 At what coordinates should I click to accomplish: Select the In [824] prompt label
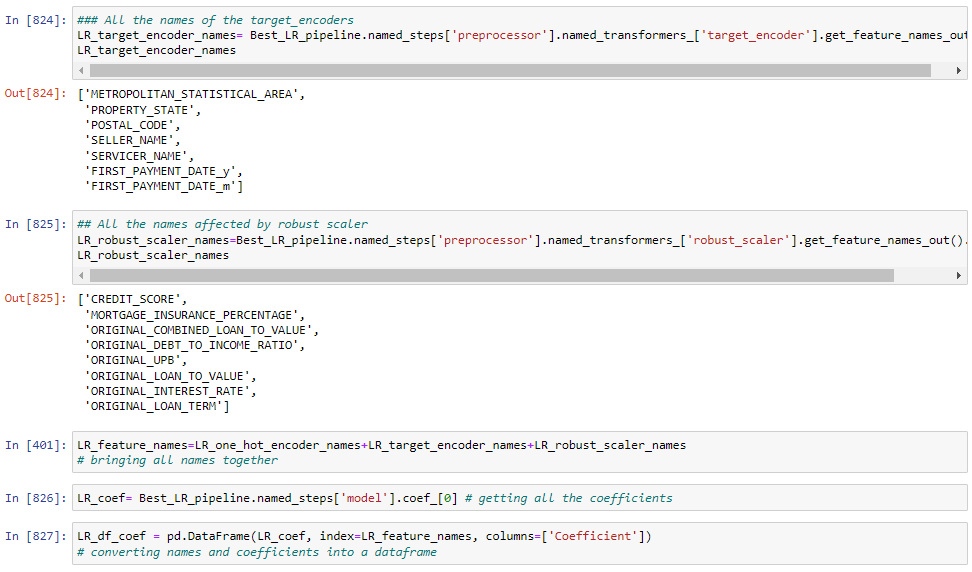coord(35,20)
